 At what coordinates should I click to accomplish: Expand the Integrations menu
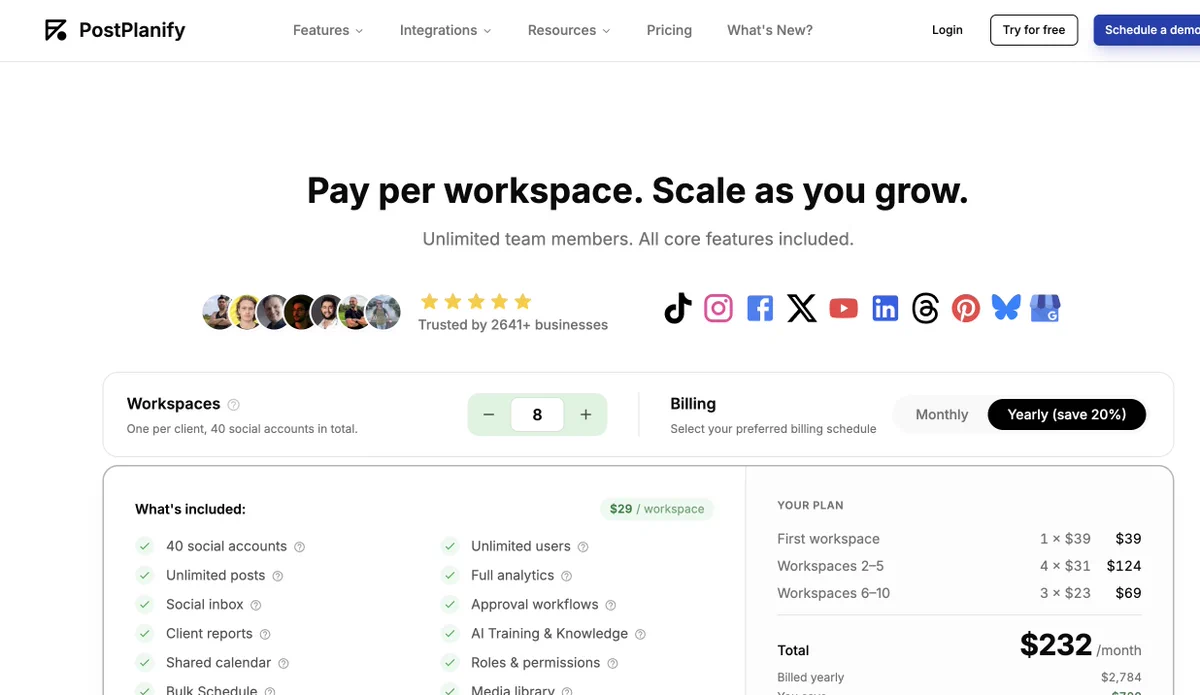pos(446,30)
